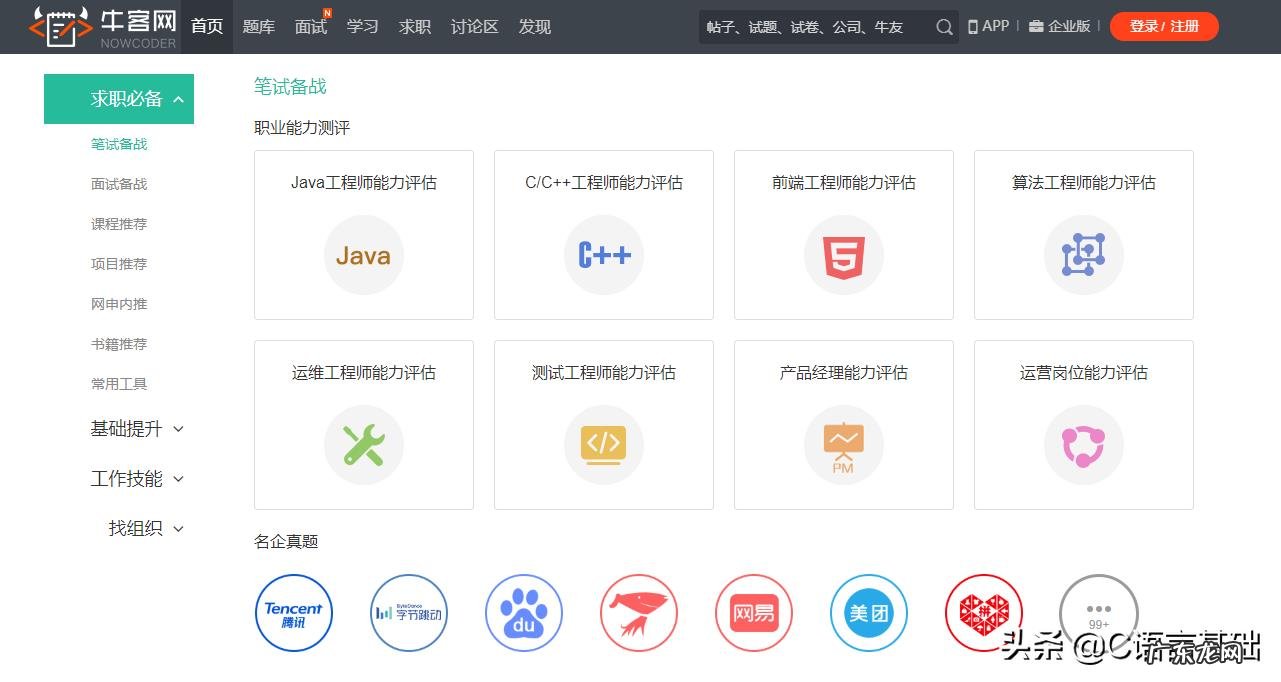Viewport: 1281px width, 682px height.
Task: Open the PM chart icon for 产品经理
Action: tap(843, 445)
